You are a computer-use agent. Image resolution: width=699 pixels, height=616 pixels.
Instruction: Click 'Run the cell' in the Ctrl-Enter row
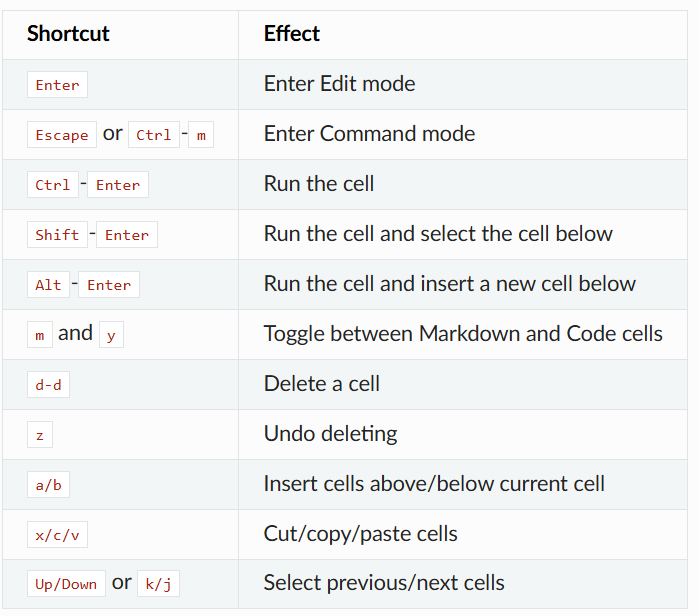click(x=319, y=184)
